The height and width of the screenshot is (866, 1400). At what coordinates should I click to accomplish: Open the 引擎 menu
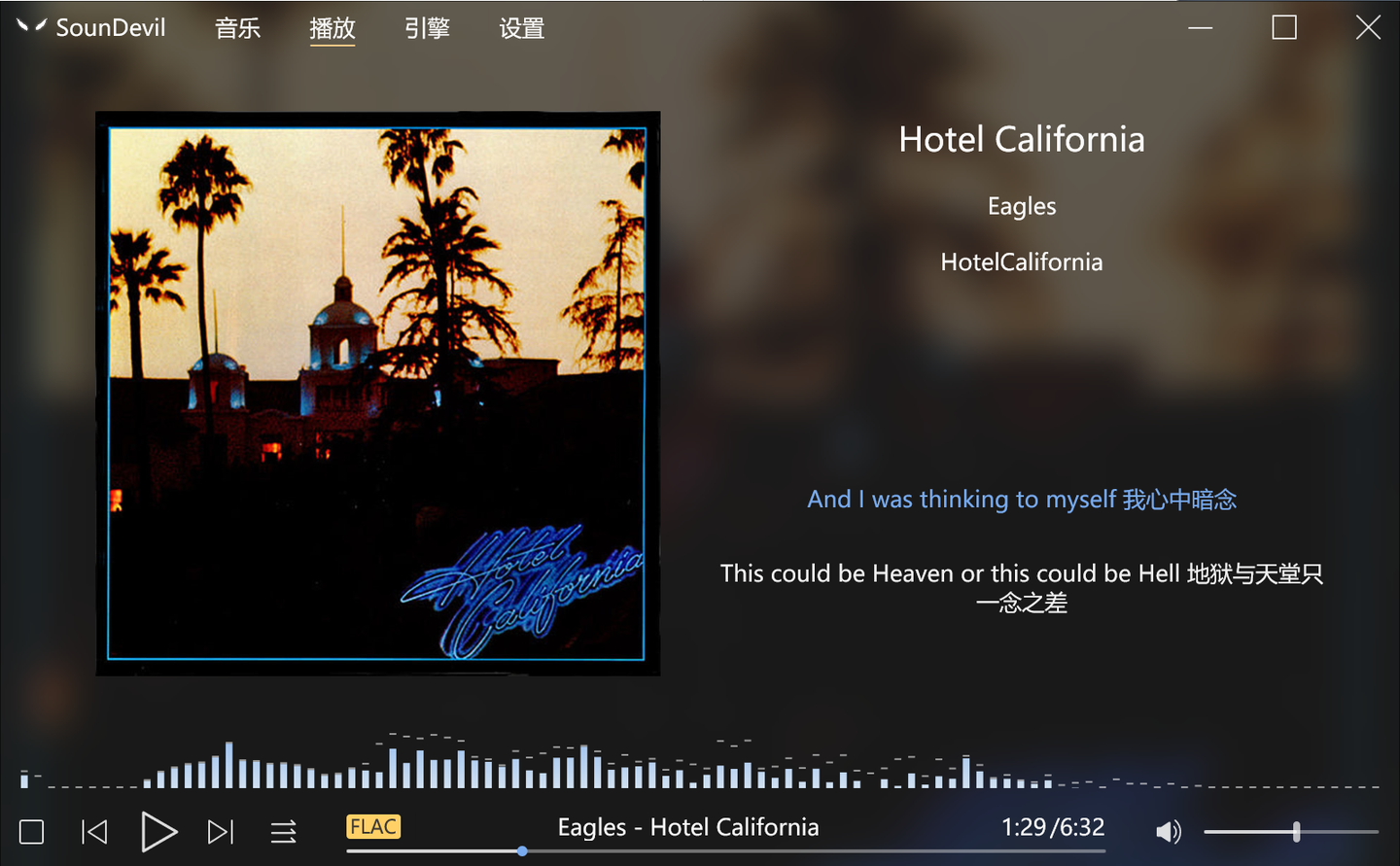tap(427, 28)
